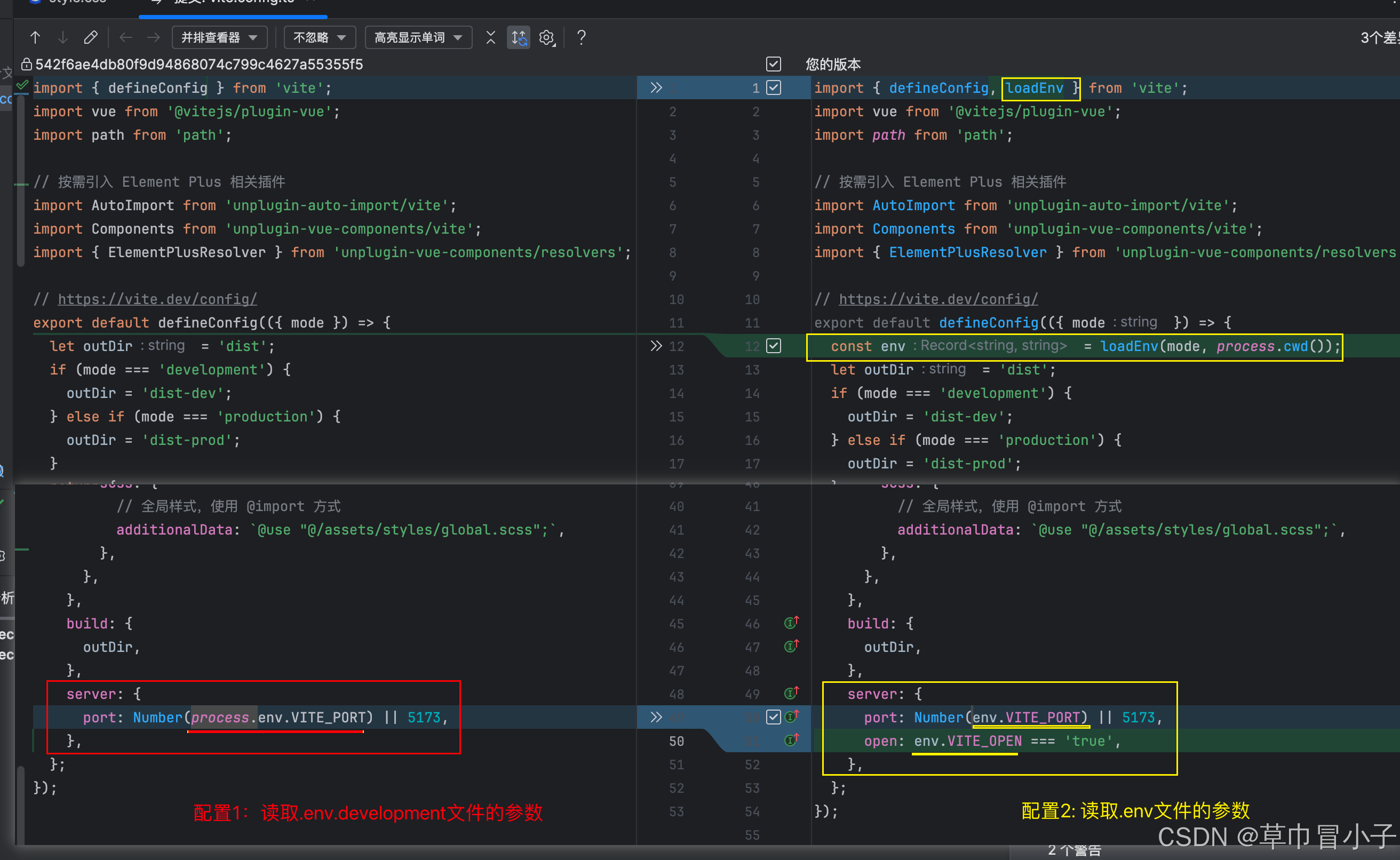Click additionalData line in left pane

[340, 530]
